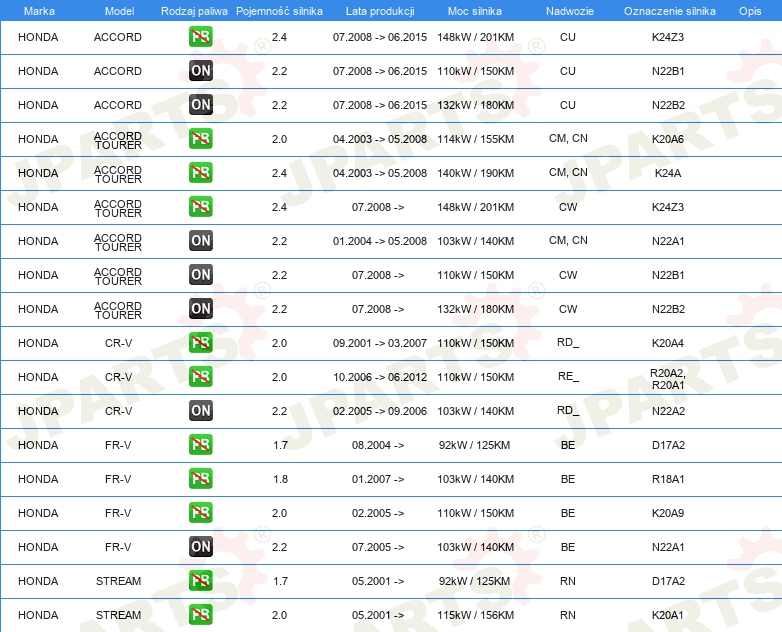Click the petrol icon in FR-V R18A1 row
Image resolution: width=782 pixels, height=632 pixels.
200,478
